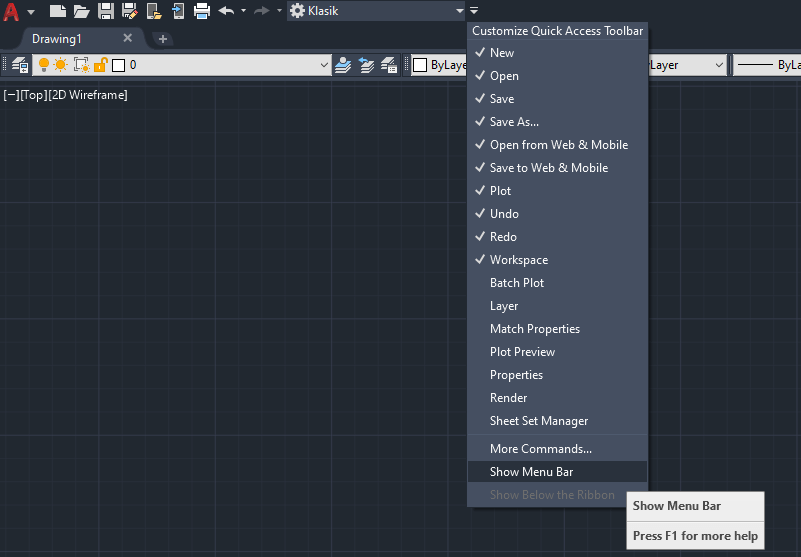Choose More Commands... from the menu
The height and width of the screenshot is (557, 801).
(x=540, y=449)
